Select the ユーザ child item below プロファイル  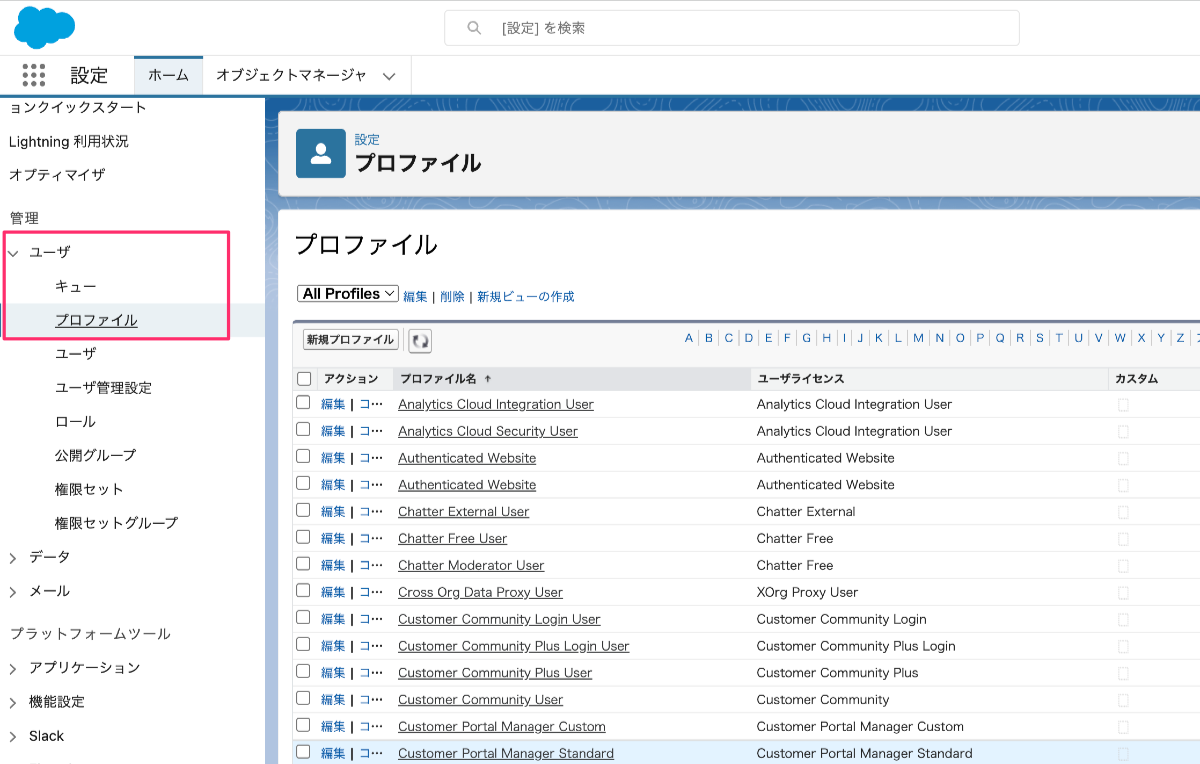[x=76, y=353]
